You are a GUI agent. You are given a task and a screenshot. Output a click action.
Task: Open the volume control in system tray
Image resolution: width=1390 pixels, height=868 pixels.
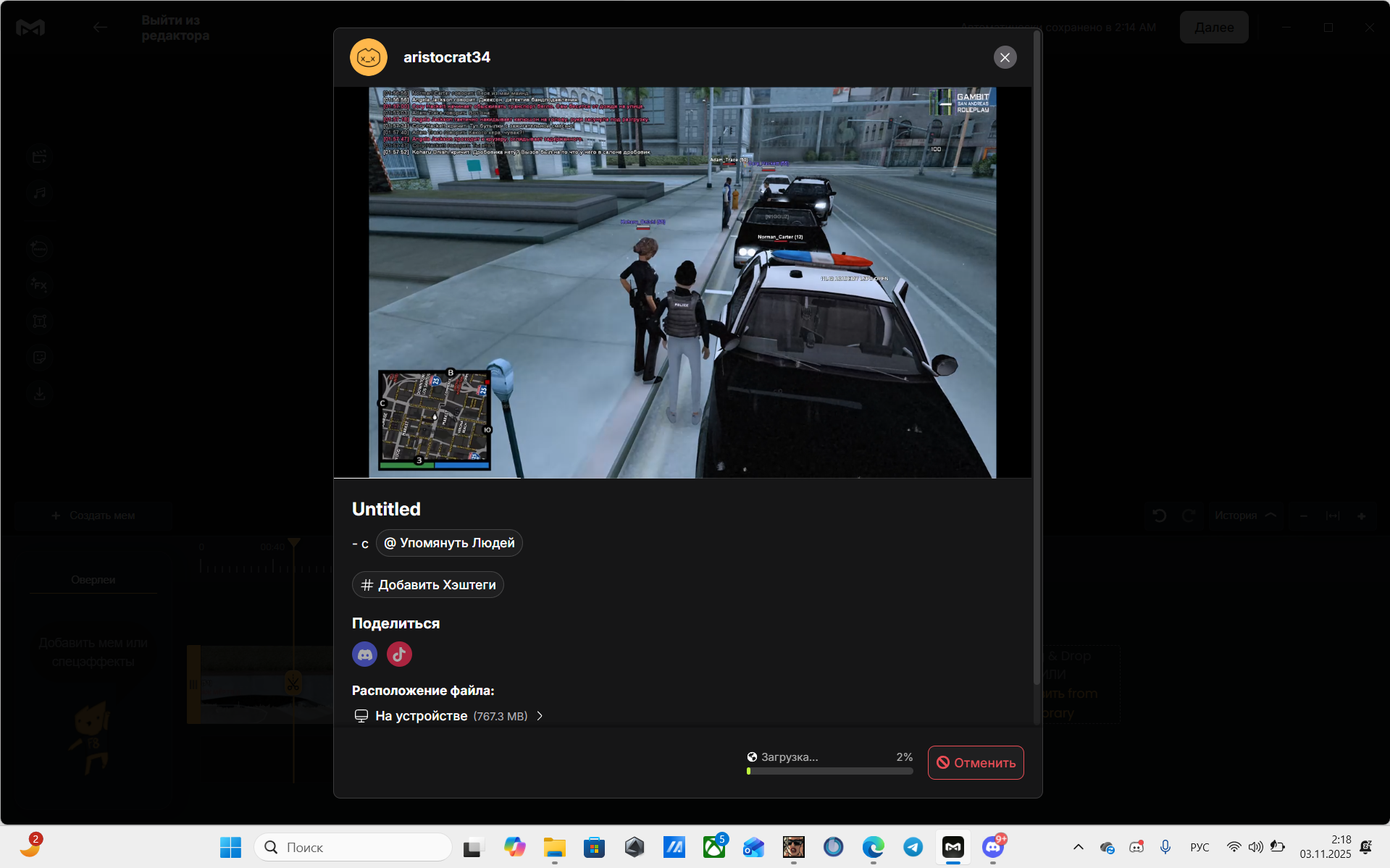pos(1255,847)
